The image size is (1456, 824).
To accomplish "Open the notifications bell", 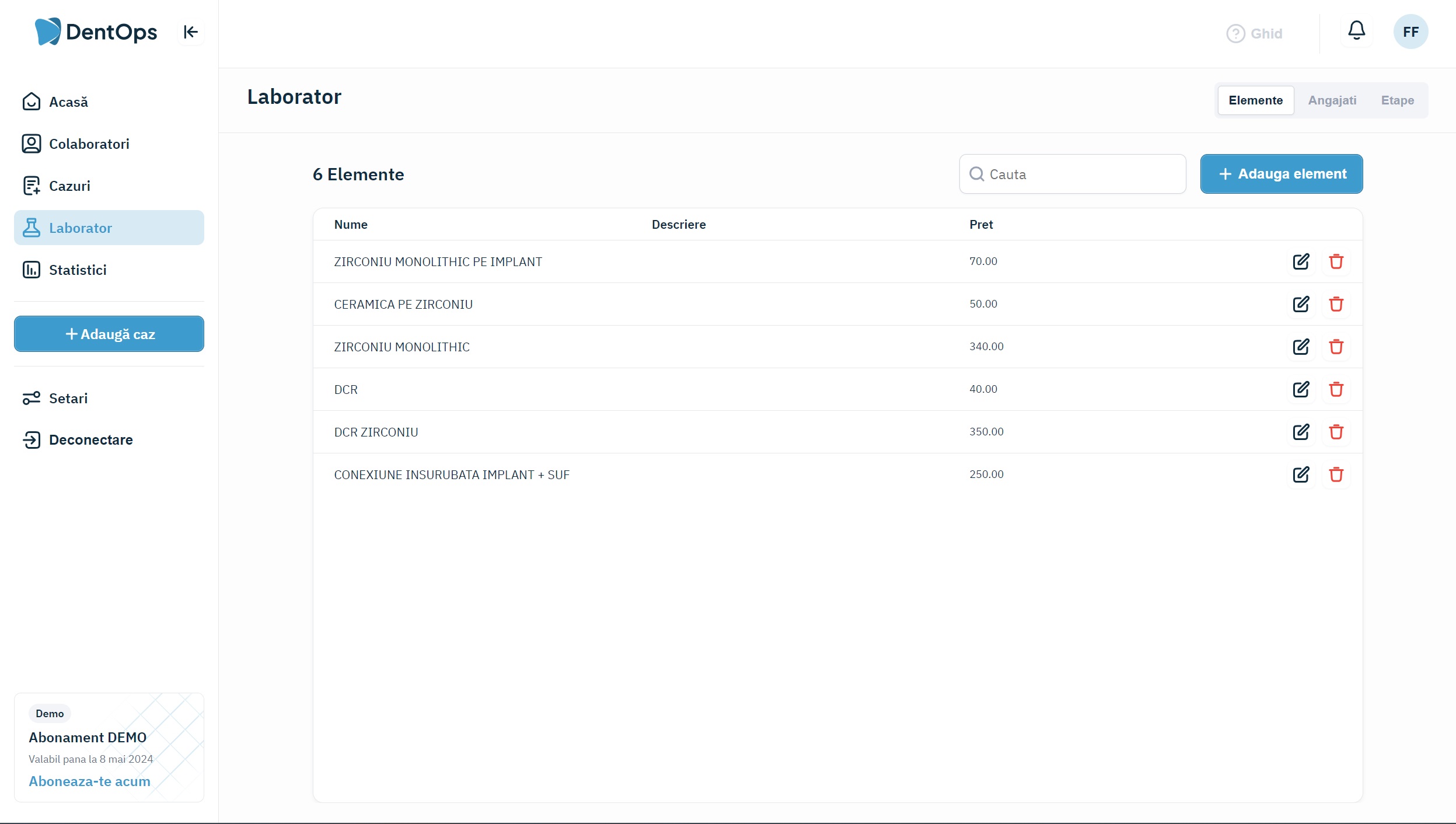I will (x=1356, y=30).
